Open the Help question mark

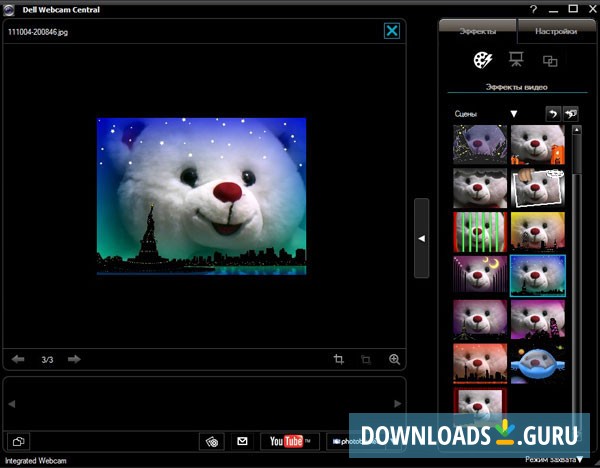[x=533, y=9]
